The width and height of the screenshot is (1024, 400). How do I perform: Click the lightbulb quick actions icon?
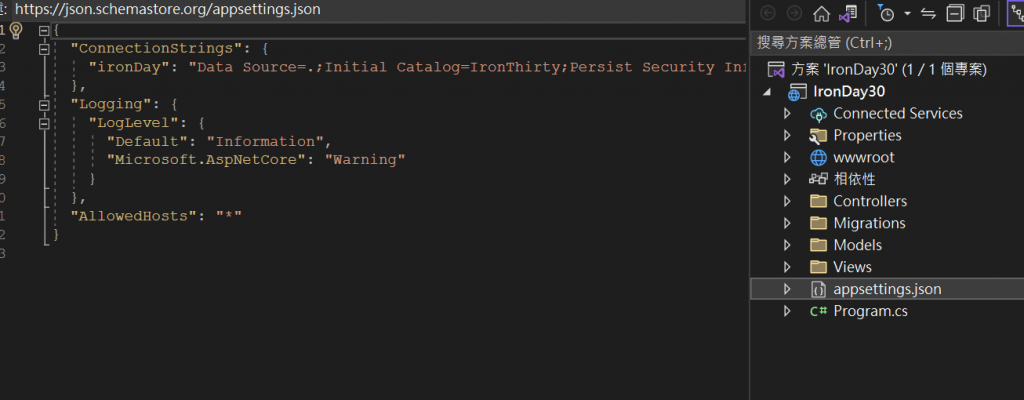click(16, 30)
